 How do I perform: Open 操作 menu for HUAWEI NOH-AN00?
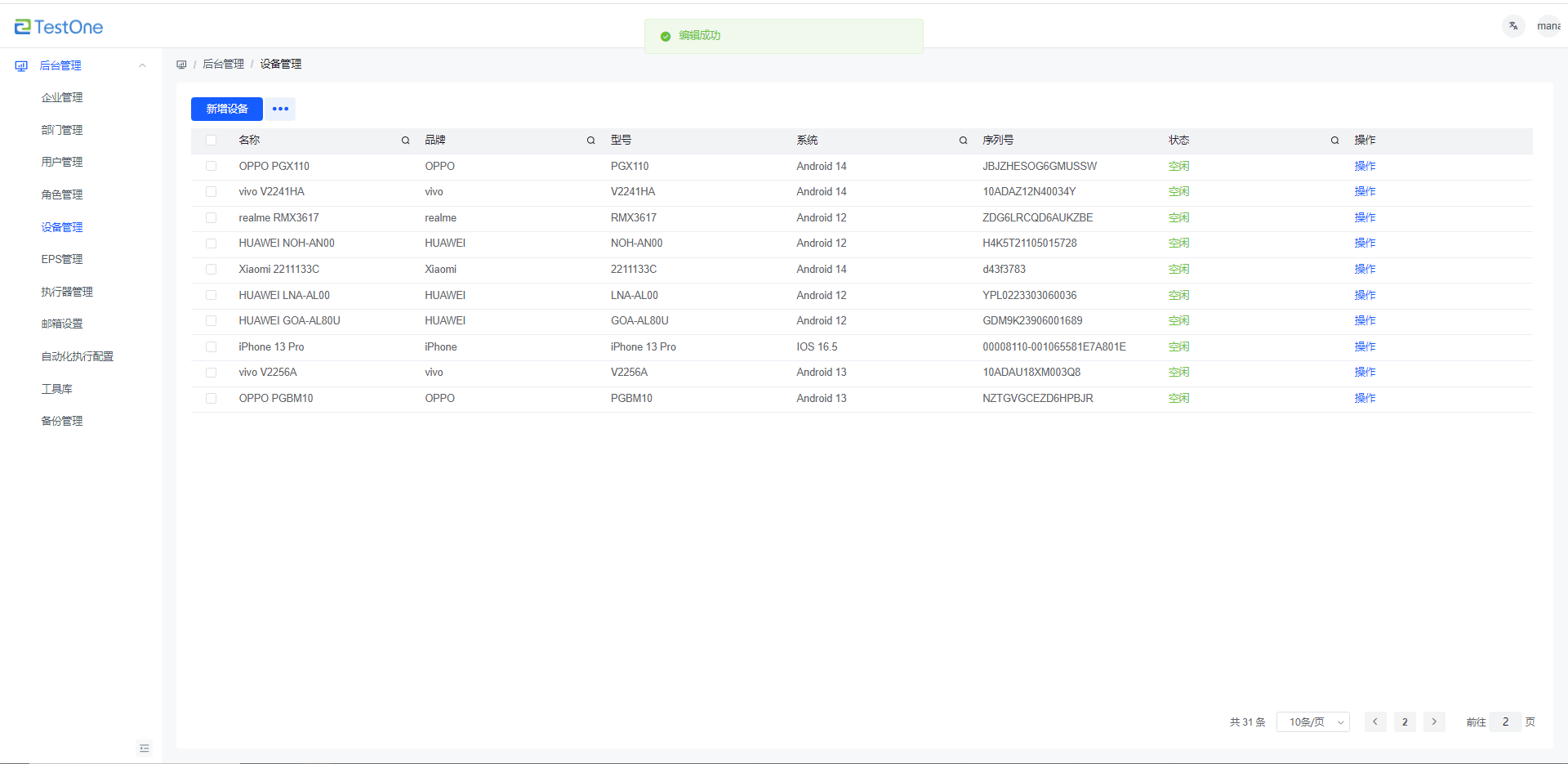(x=1365, y=243)
